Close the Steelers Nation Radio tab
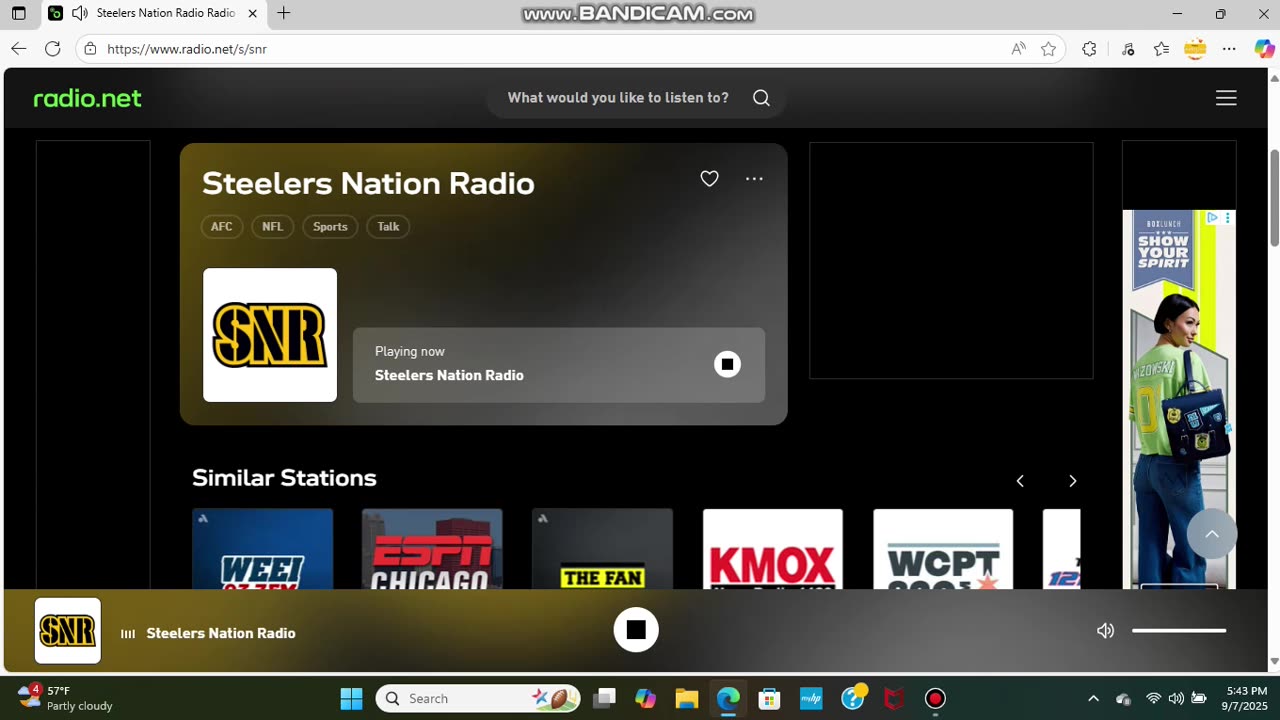The height and width of the screenshot is (720, 1280). [x=252, y=13]
